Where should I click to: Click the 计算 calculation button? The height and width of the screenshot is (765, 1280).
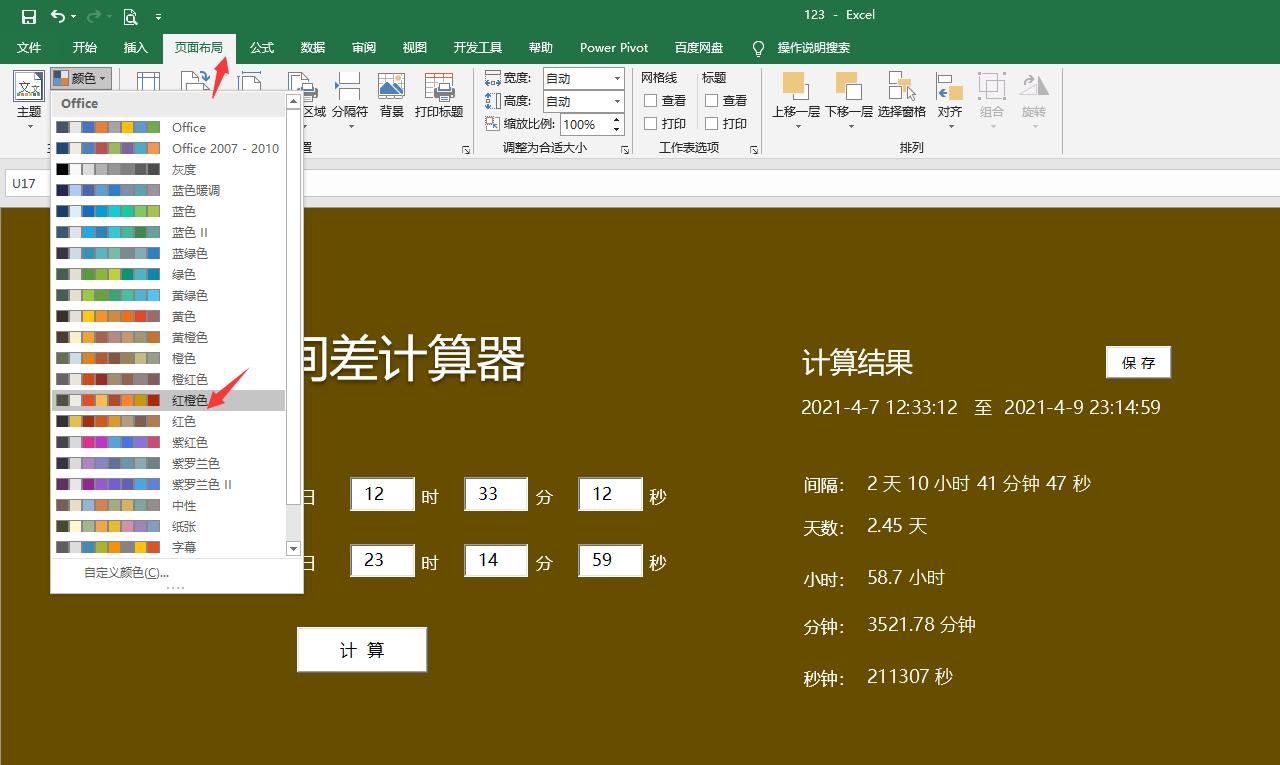[x=361, y=649]
